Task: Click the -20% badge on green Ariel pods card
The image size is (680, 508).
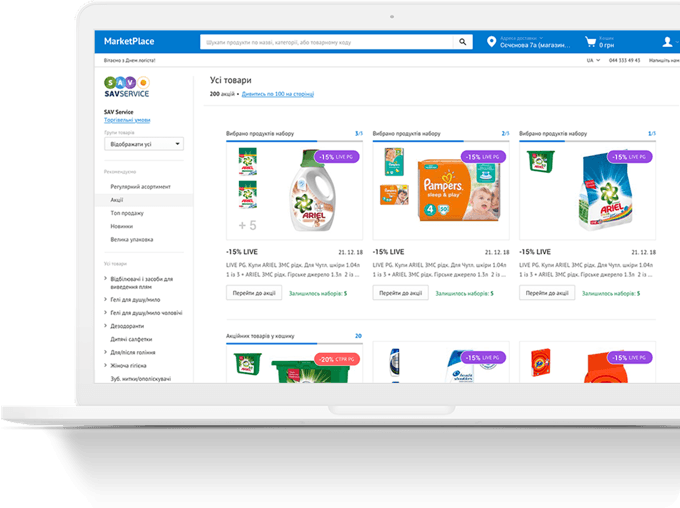Action: (x=337, y=359)
